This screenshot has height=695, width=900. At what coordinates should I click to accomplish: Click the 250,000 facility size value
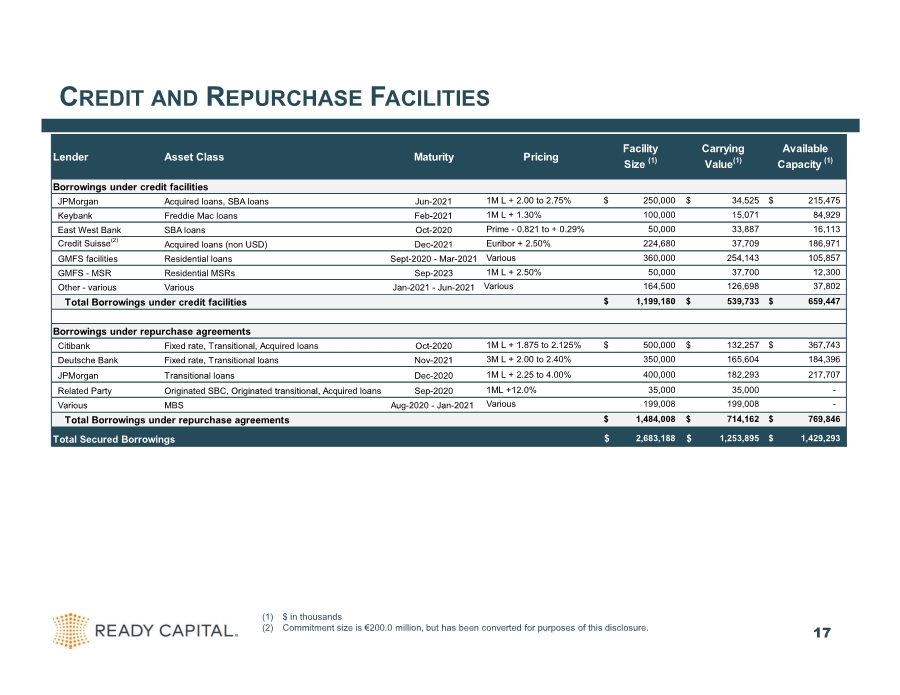[x=659, y=201]
